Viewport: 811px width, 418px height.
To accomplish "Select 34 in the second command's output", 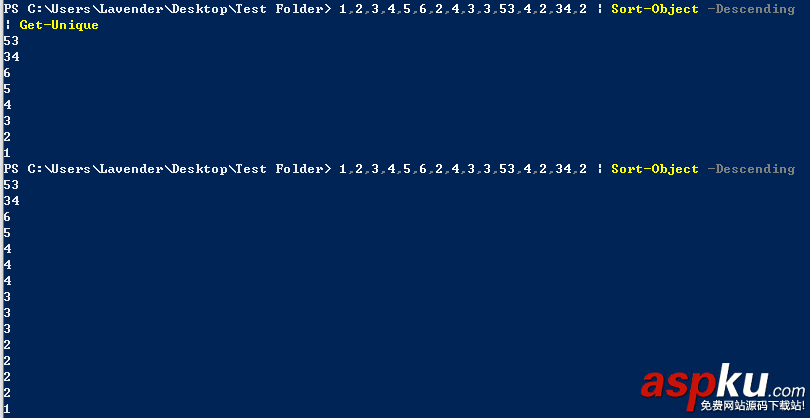I will [x=11, y=201].
